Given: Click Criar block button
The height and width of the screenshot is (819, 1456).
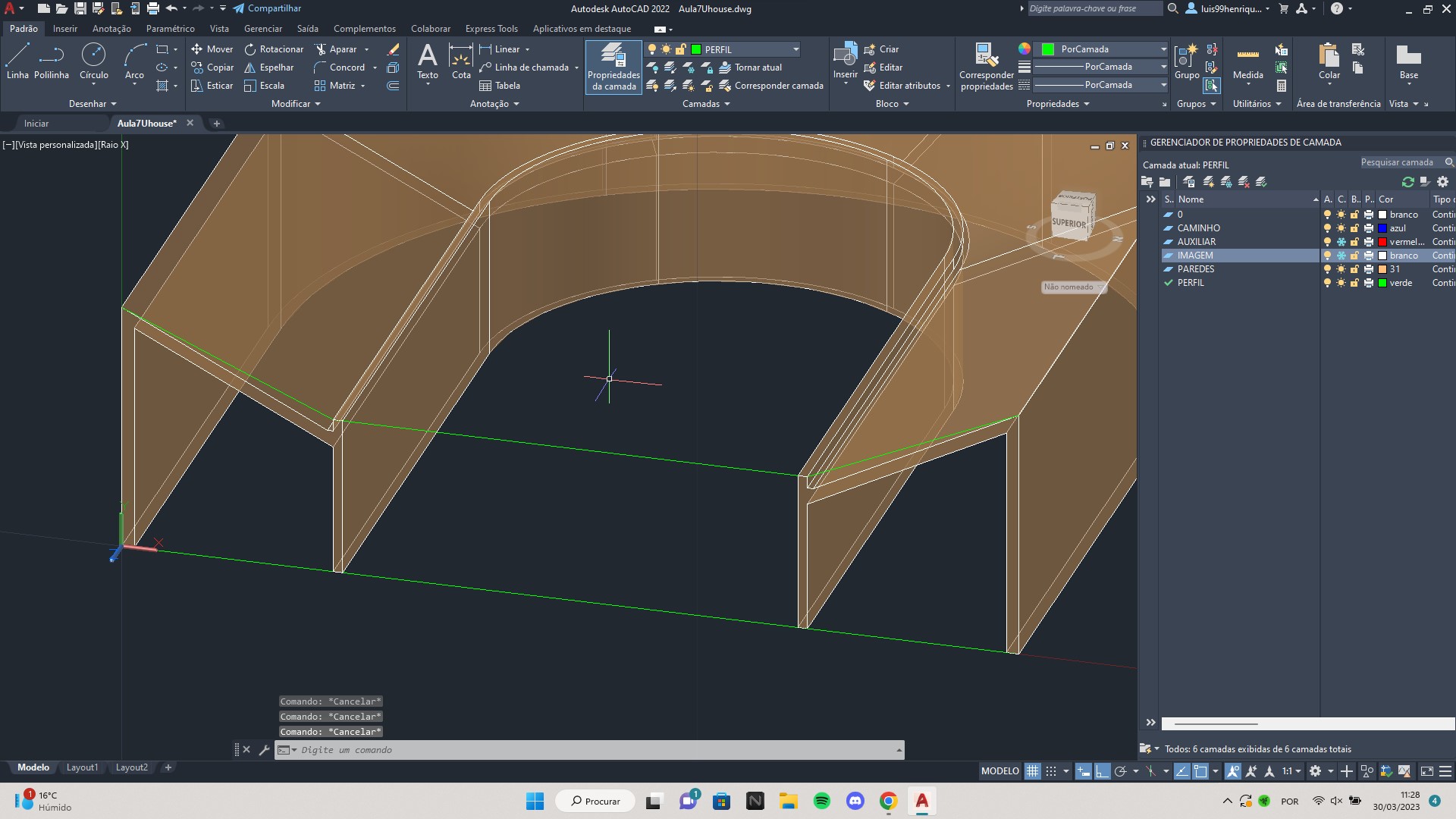Looking at the screenshot, I should [881, 49].
